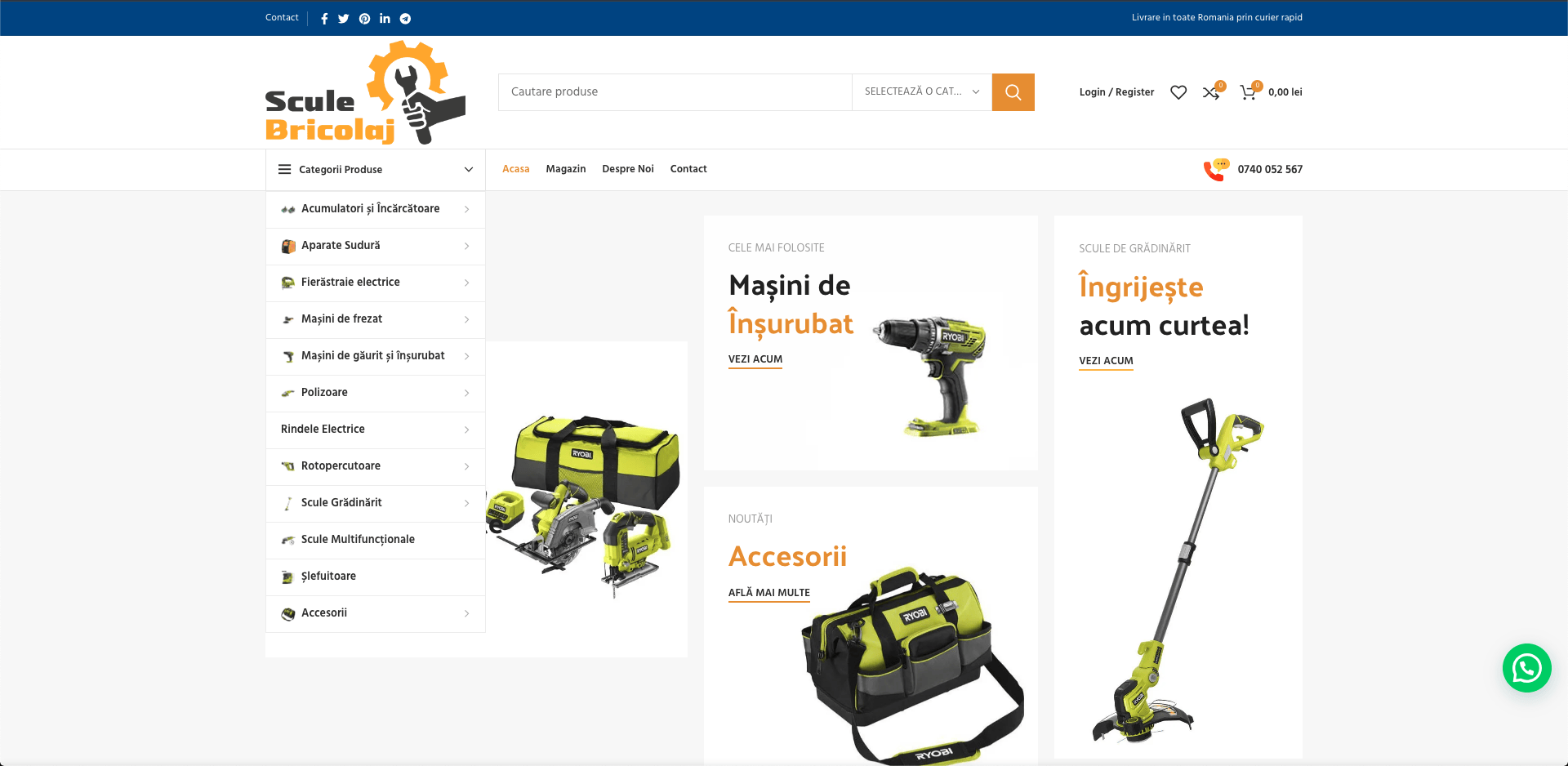Click the Acumulatori și Încărcătoare category icon
The width and height of the screenshot is (1568, 766).
287,210
